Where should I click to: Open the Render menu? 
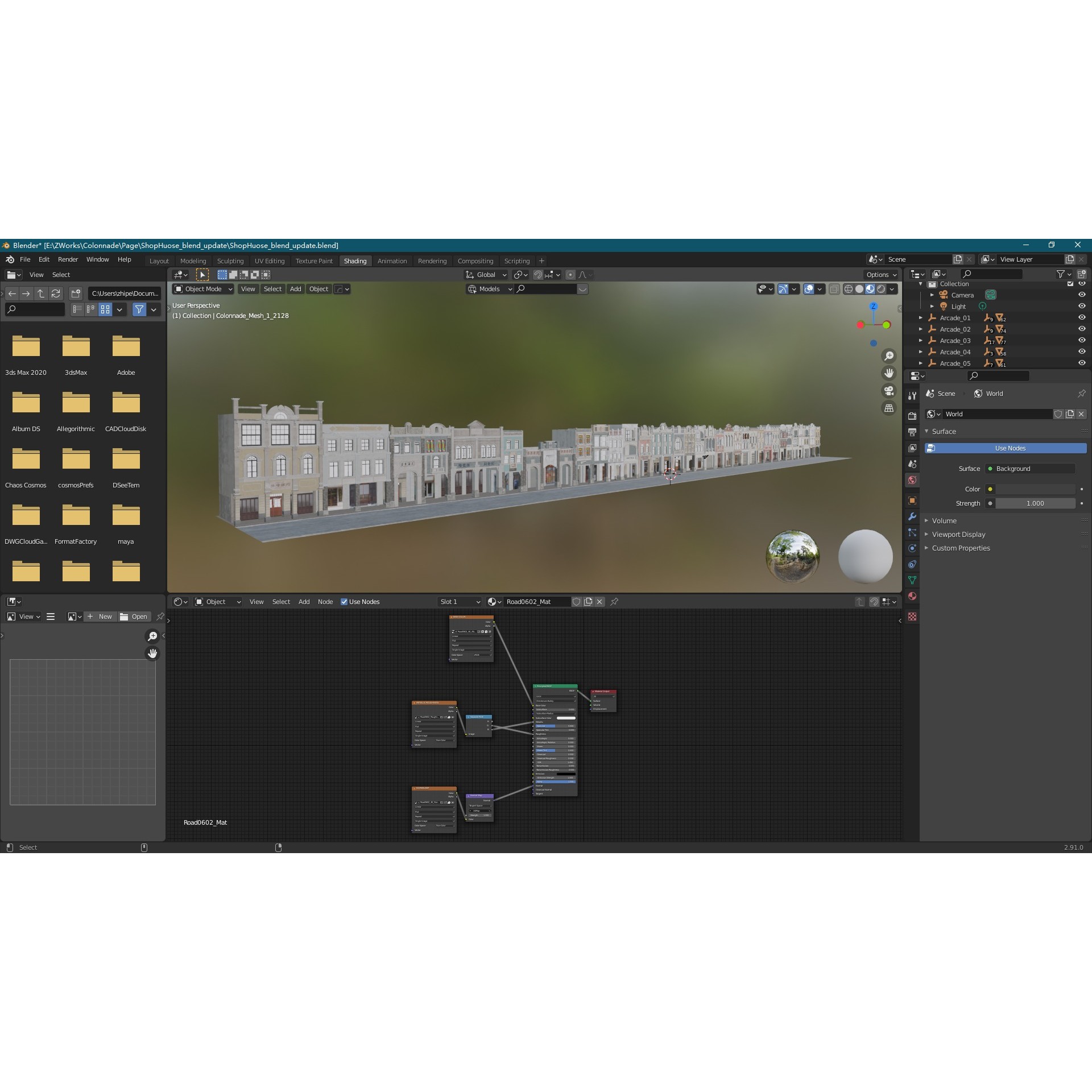tap(68, 259)
